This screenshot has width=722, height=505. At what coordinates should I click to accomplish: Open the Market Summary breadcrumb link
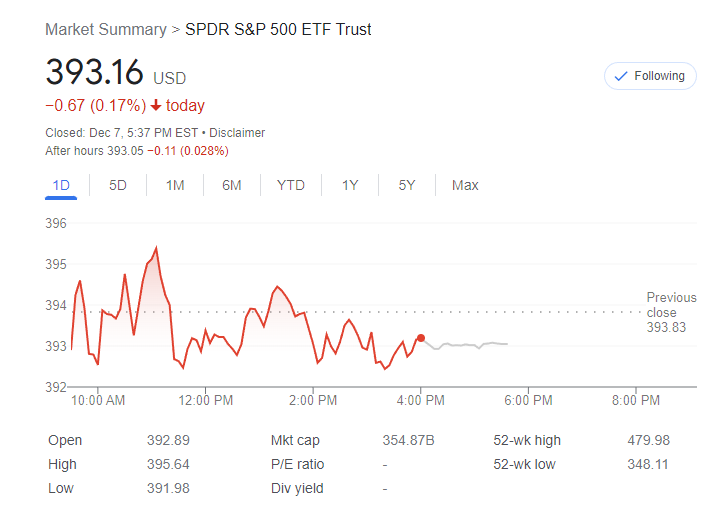tap(106, 30)
